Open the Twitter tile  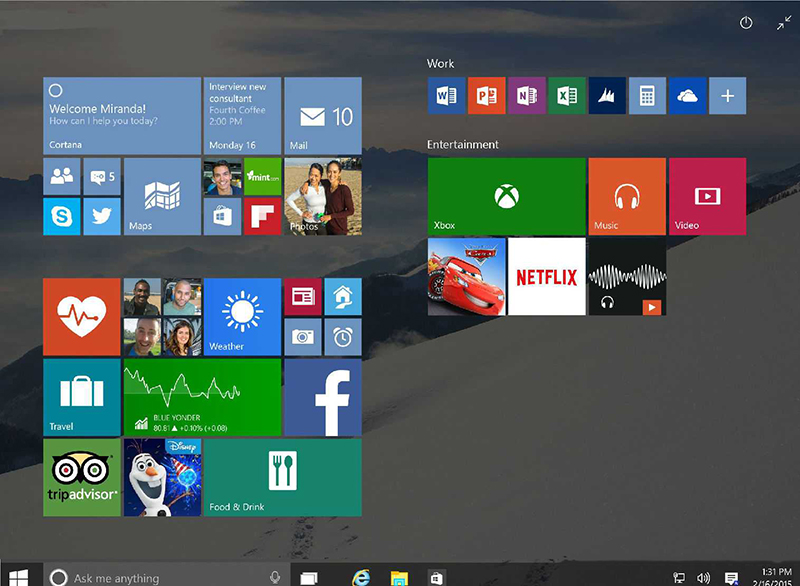[x=102, y=217]
